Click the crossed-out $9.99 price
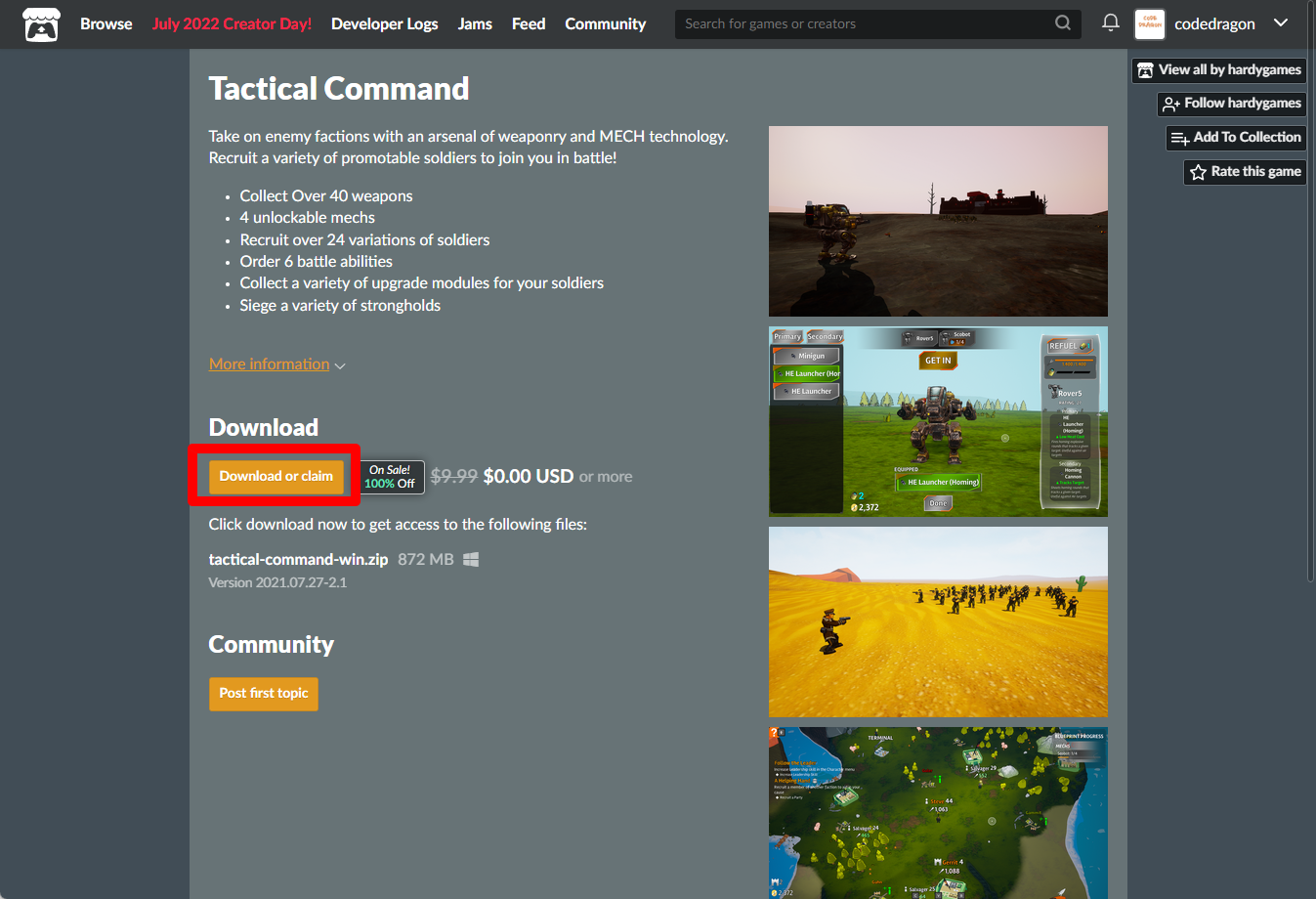 pos(454,477)
